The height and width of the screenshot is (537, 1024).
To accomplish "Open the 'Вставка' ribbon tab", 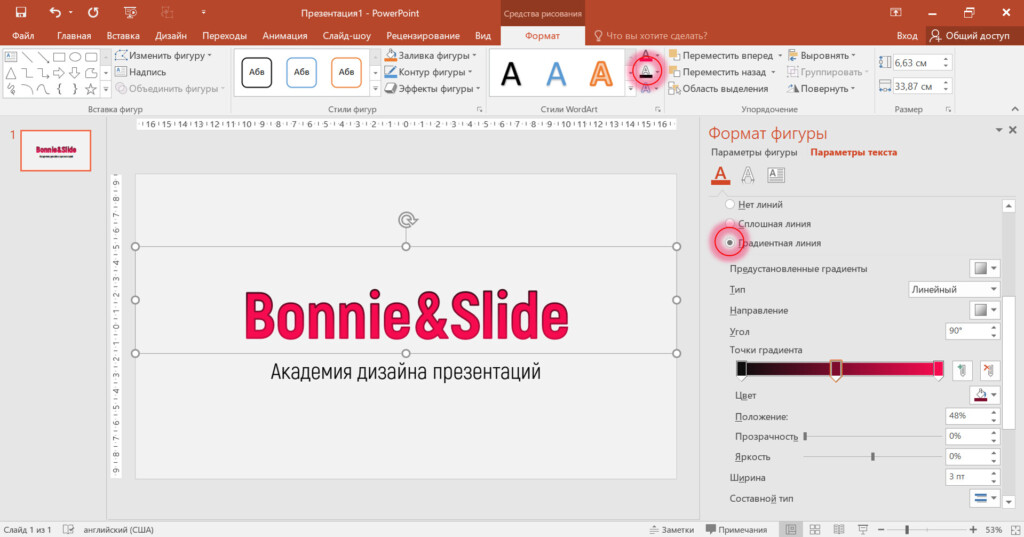I will [123, 35].
